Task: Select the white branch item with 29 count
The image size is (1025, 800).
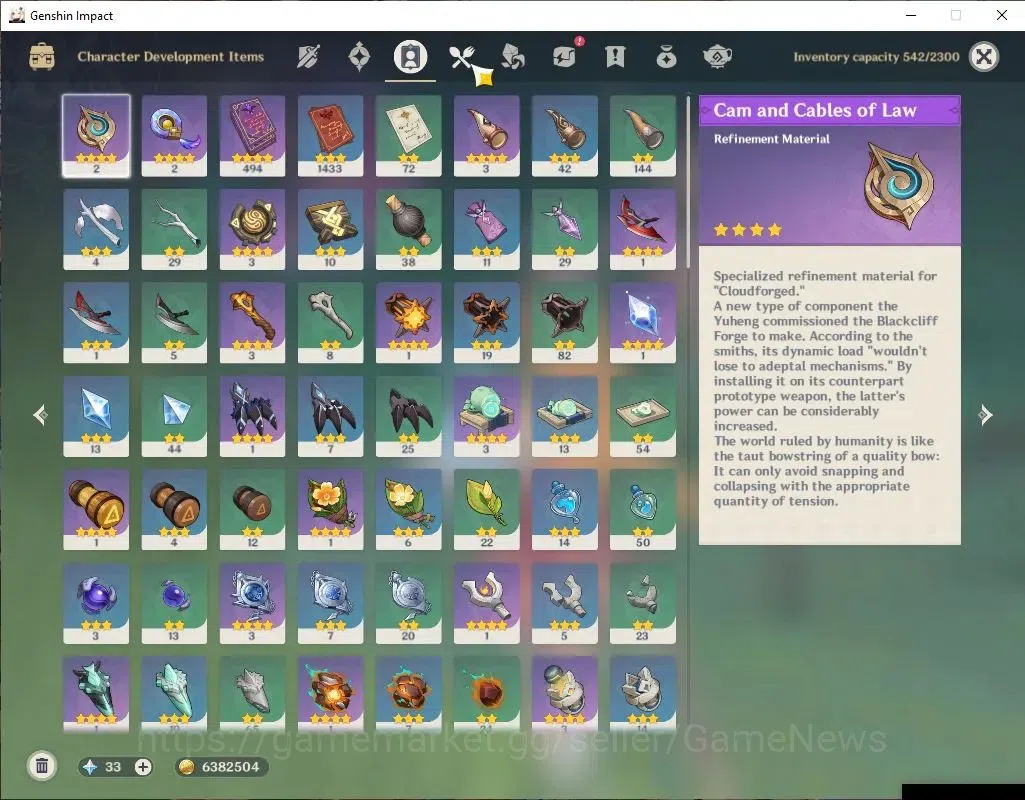Action: click(x=174, y=229)
